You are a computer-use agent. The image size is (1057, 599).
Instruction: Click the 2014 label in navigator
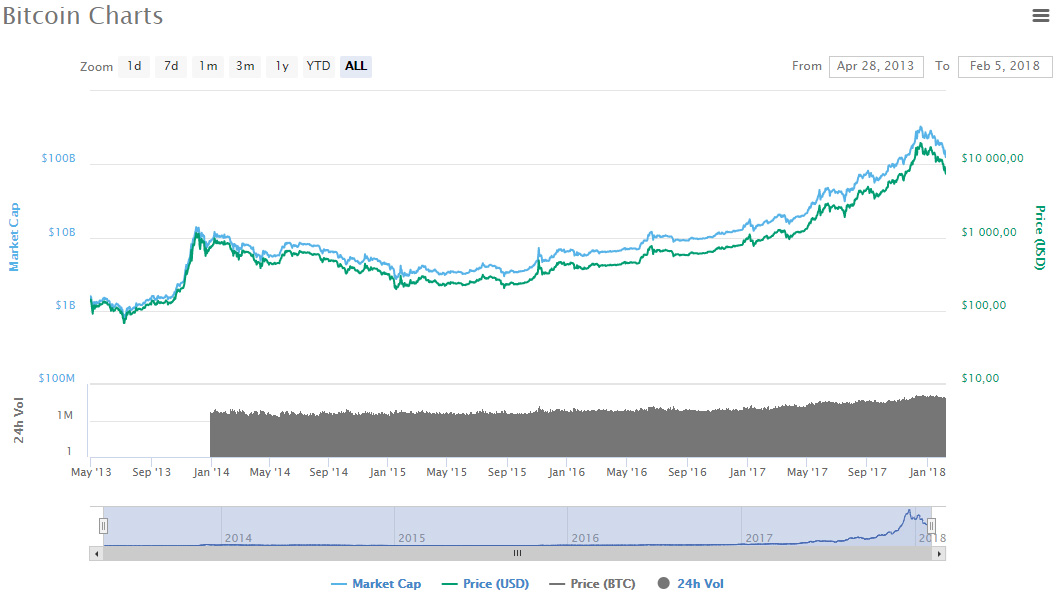pyautogui.click(x=238, y=538)
